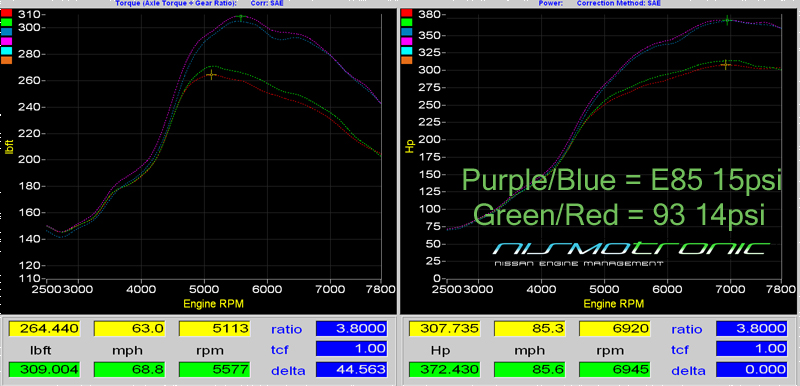This screenshot has height=386, width=800.
Task: Click the green run swatch beside power graph
Action: [407, 22]
